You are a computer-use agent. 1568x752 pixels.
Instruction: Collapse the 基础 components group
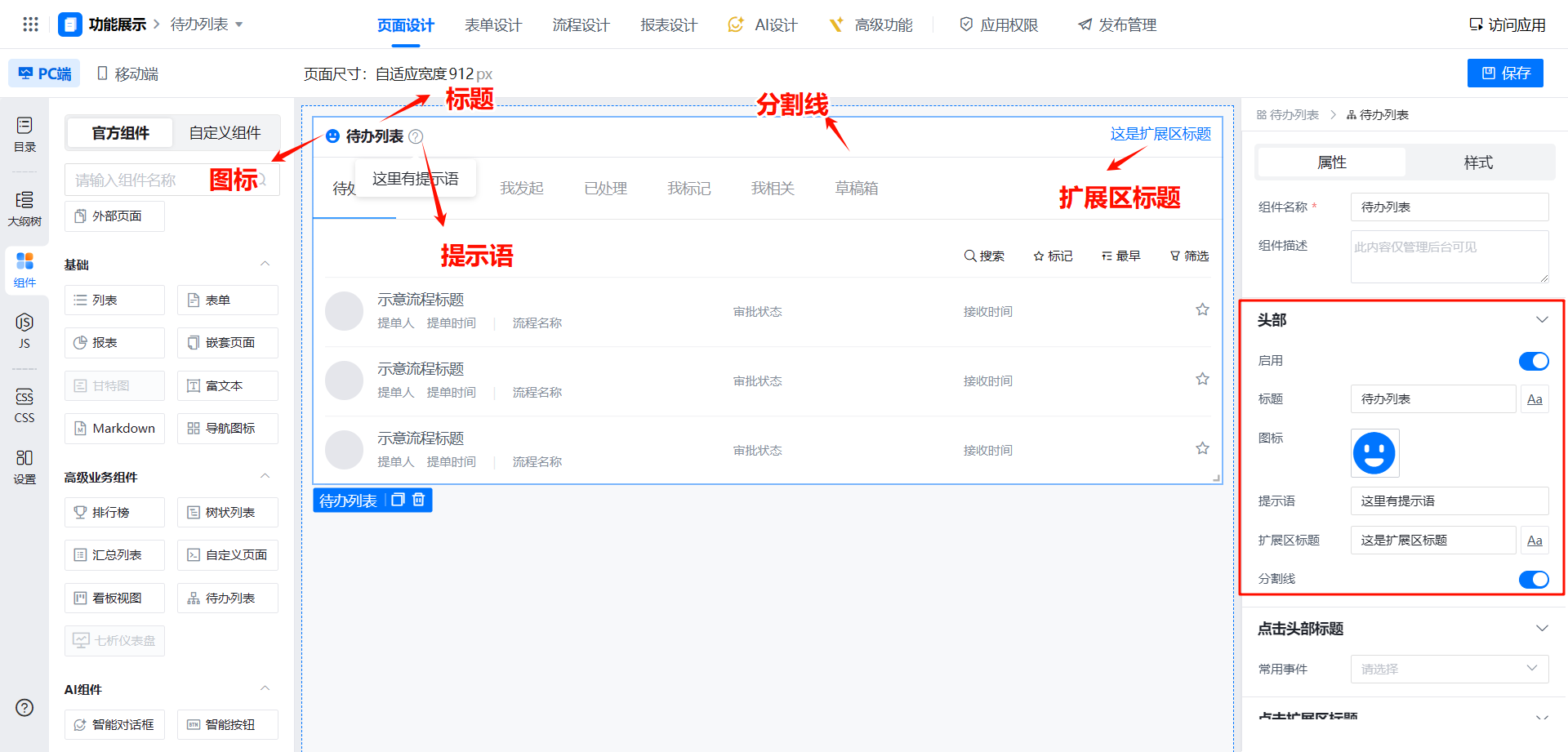click(x=265, y=264)
